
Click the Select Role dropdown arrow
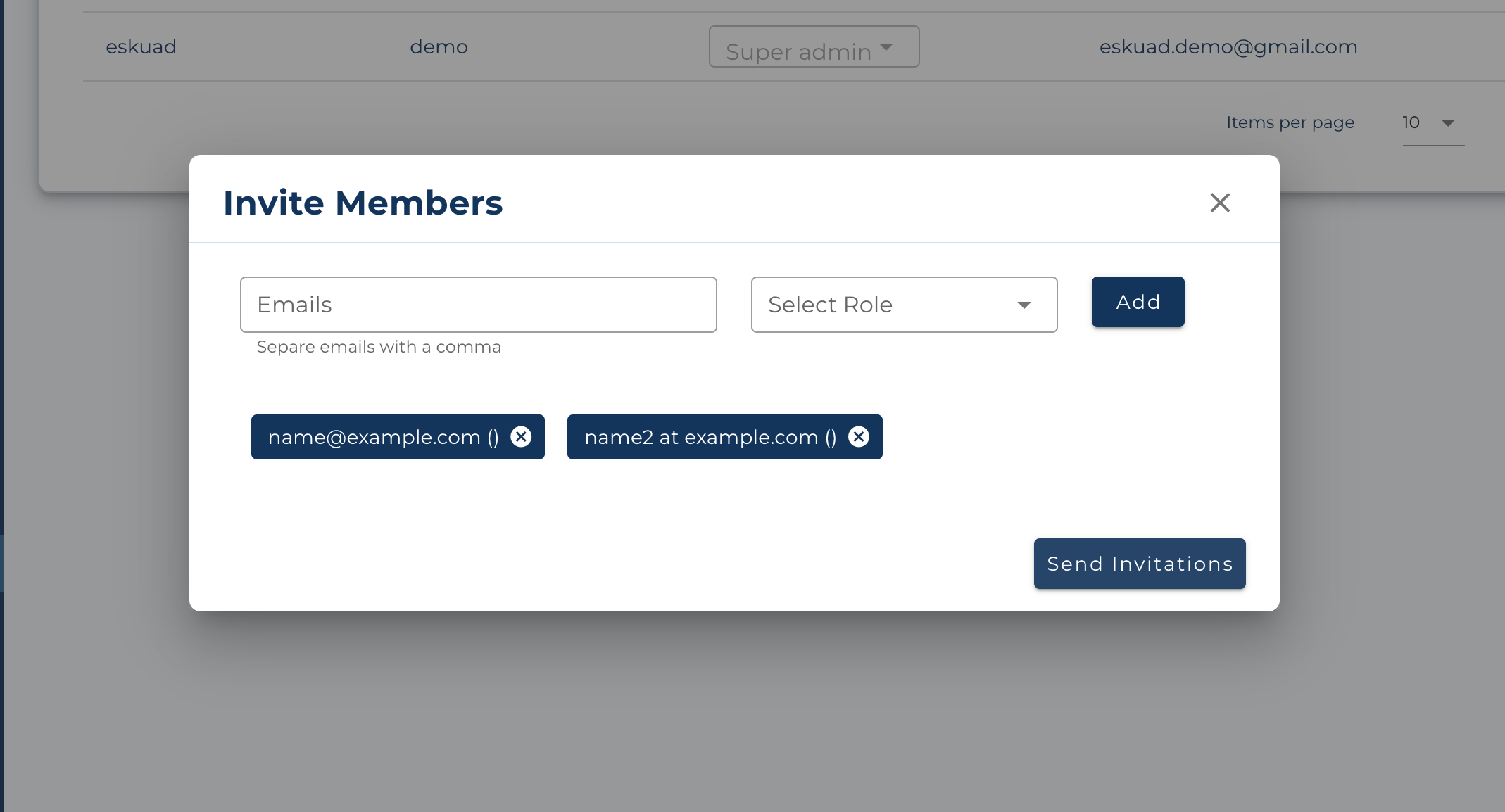pos(1024,305)
